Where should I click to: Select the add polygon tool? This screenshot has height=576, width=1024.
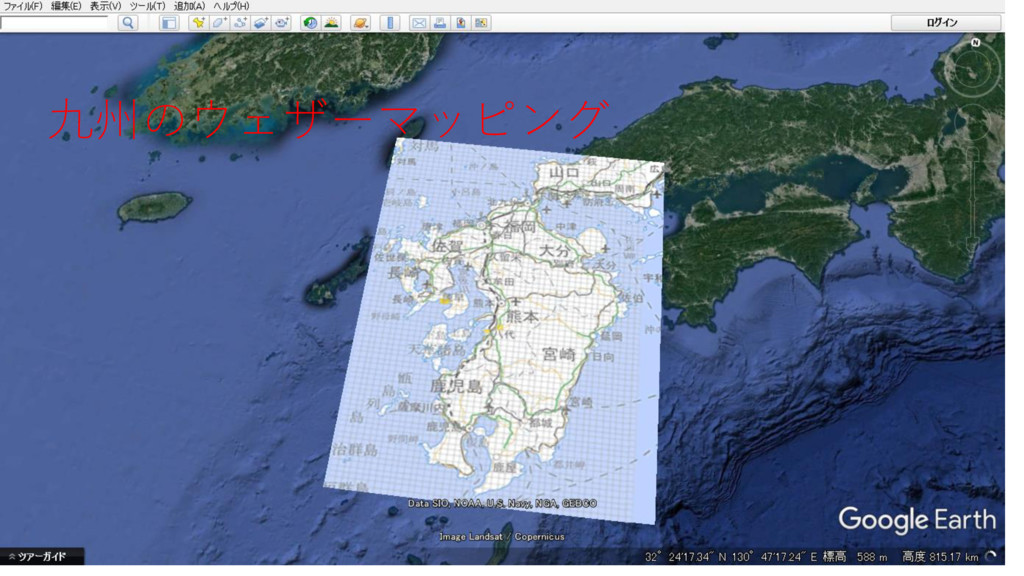pos(219,23)
